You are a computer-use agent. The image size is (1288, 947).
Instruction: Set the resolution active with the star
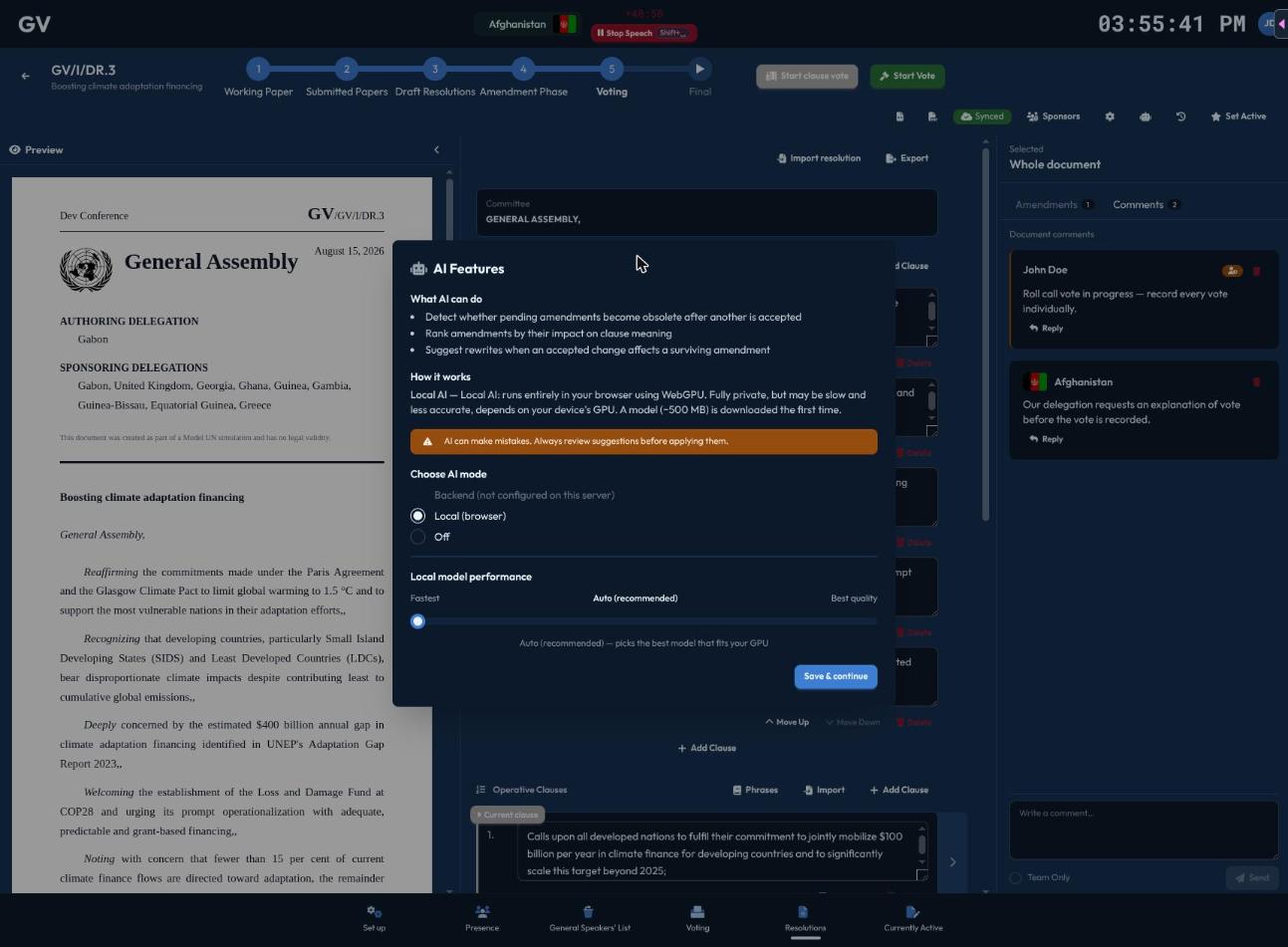pos(1238,117)
